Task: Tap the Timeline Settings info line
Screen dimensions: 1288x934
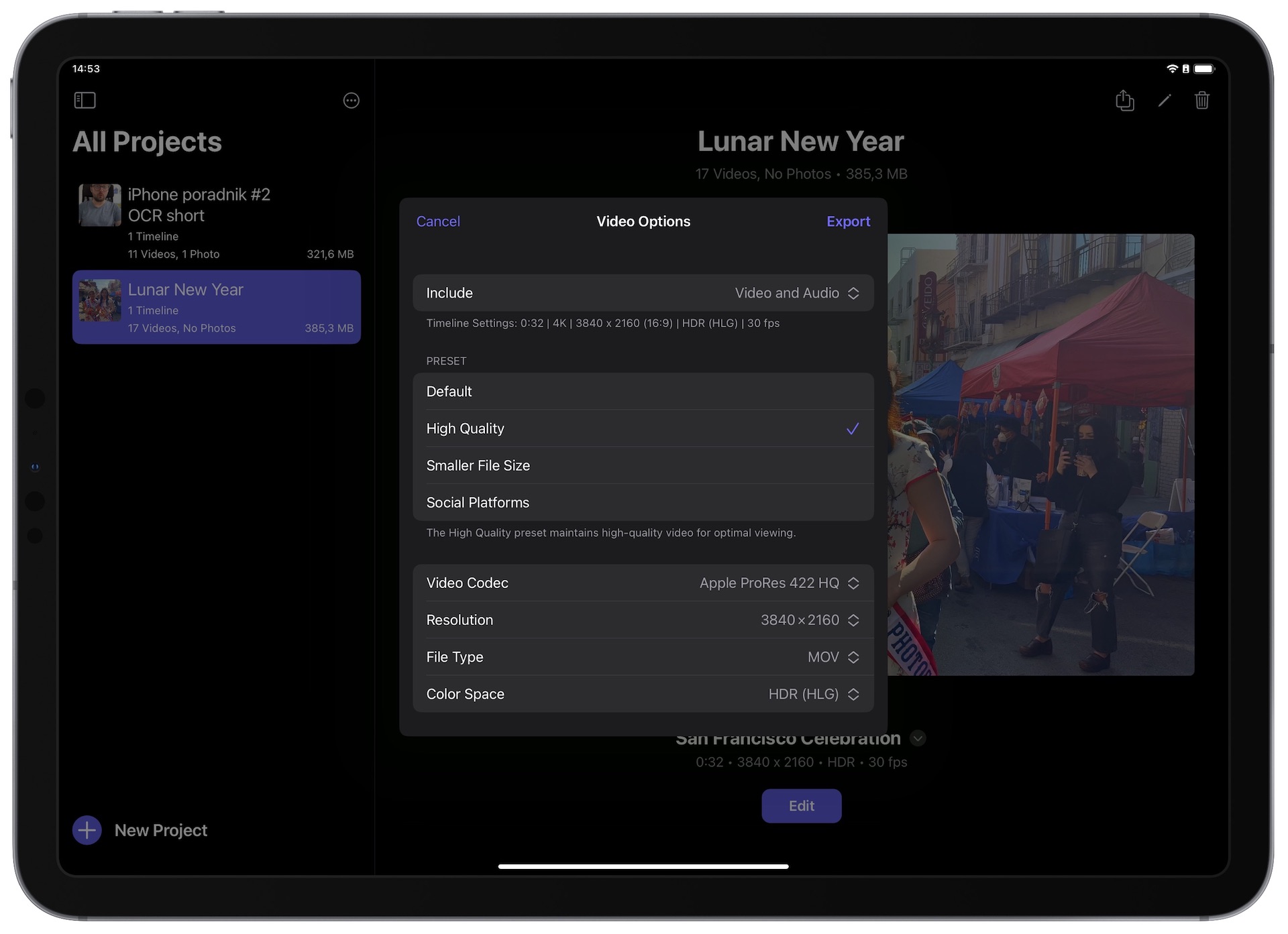Action: 602,323
